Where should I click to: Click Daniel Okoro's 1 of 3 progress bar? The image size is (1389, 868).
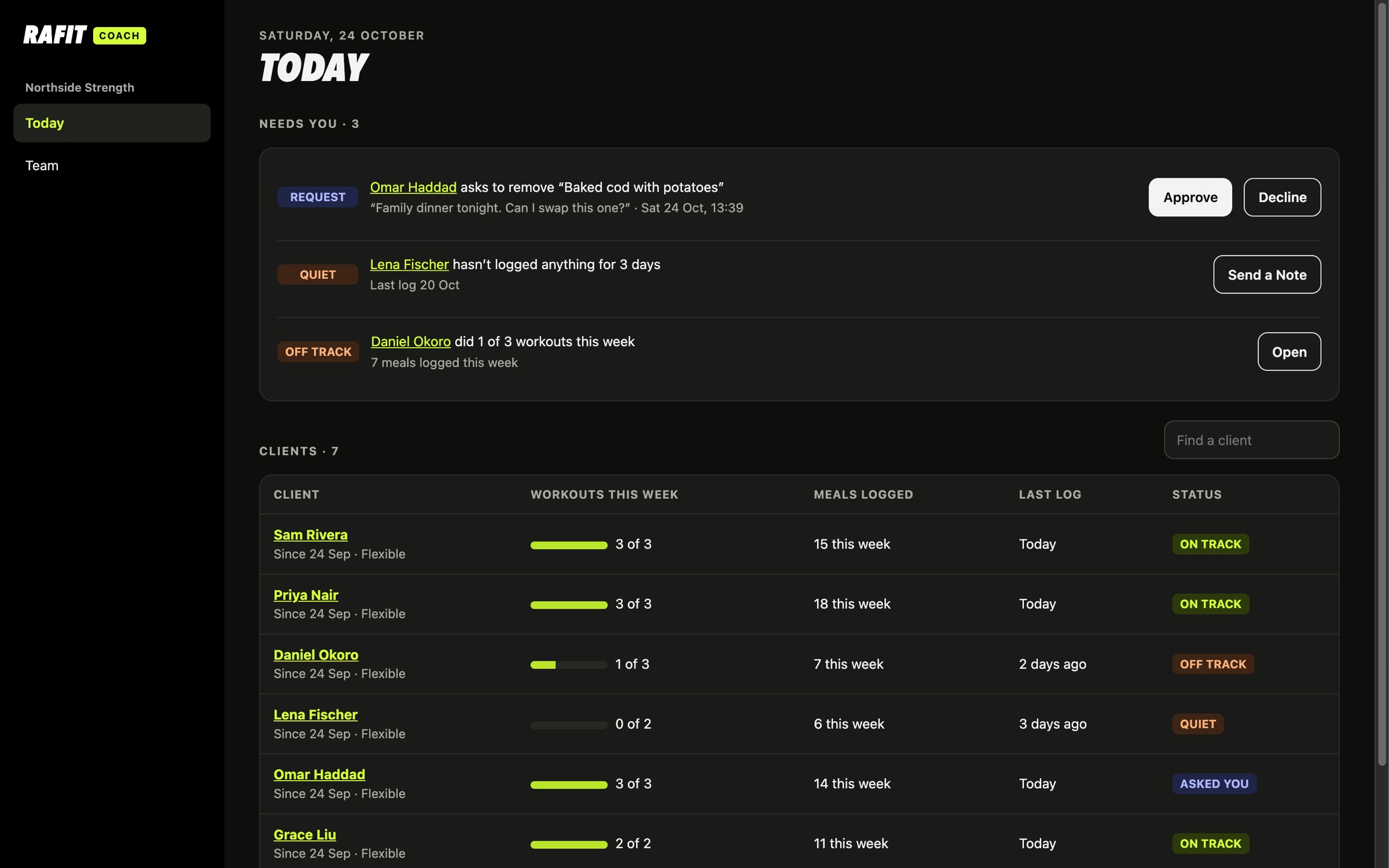point(568,664)
